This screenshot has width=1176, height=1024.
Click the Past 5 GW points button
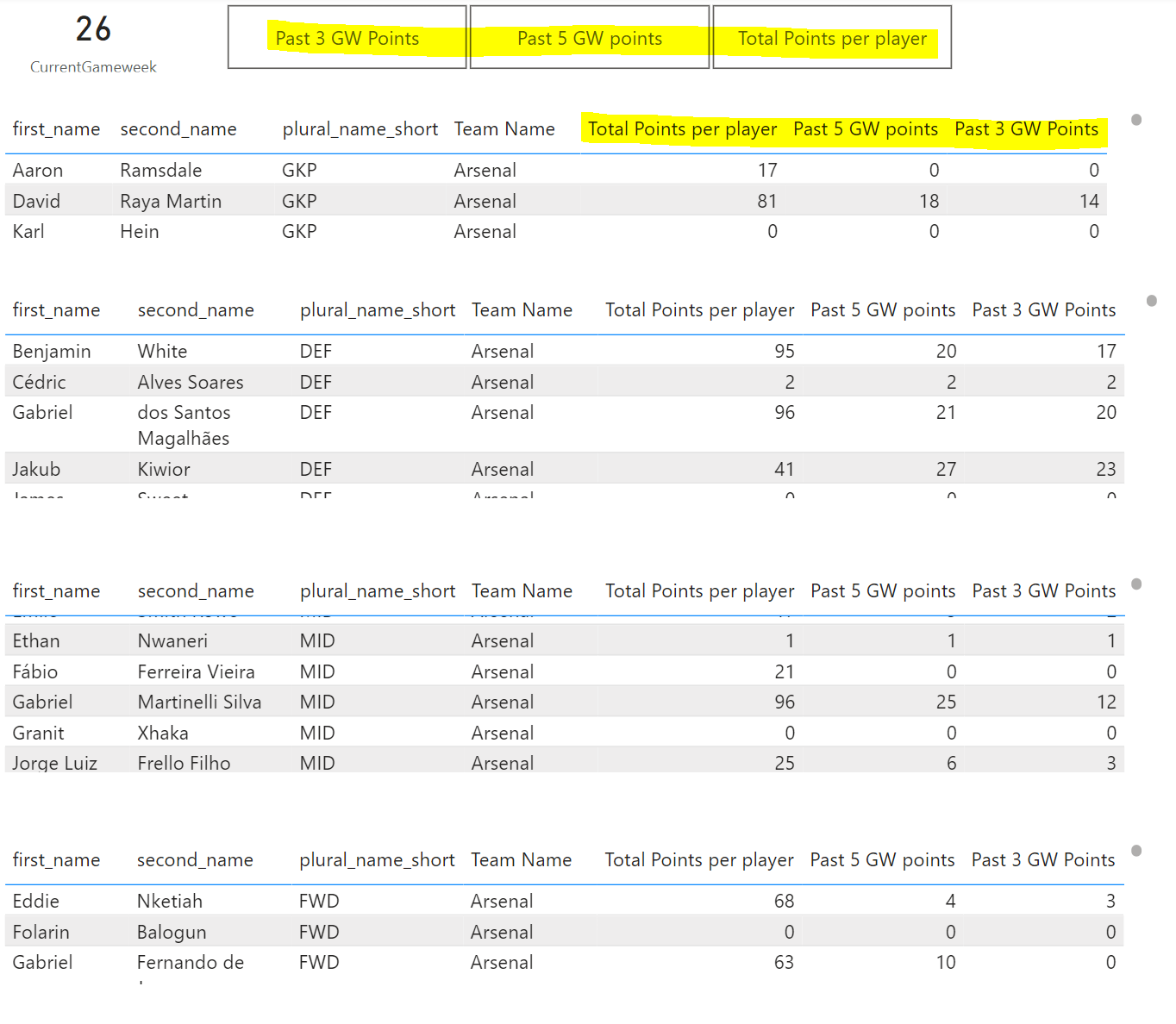click(x=590, y=38)
